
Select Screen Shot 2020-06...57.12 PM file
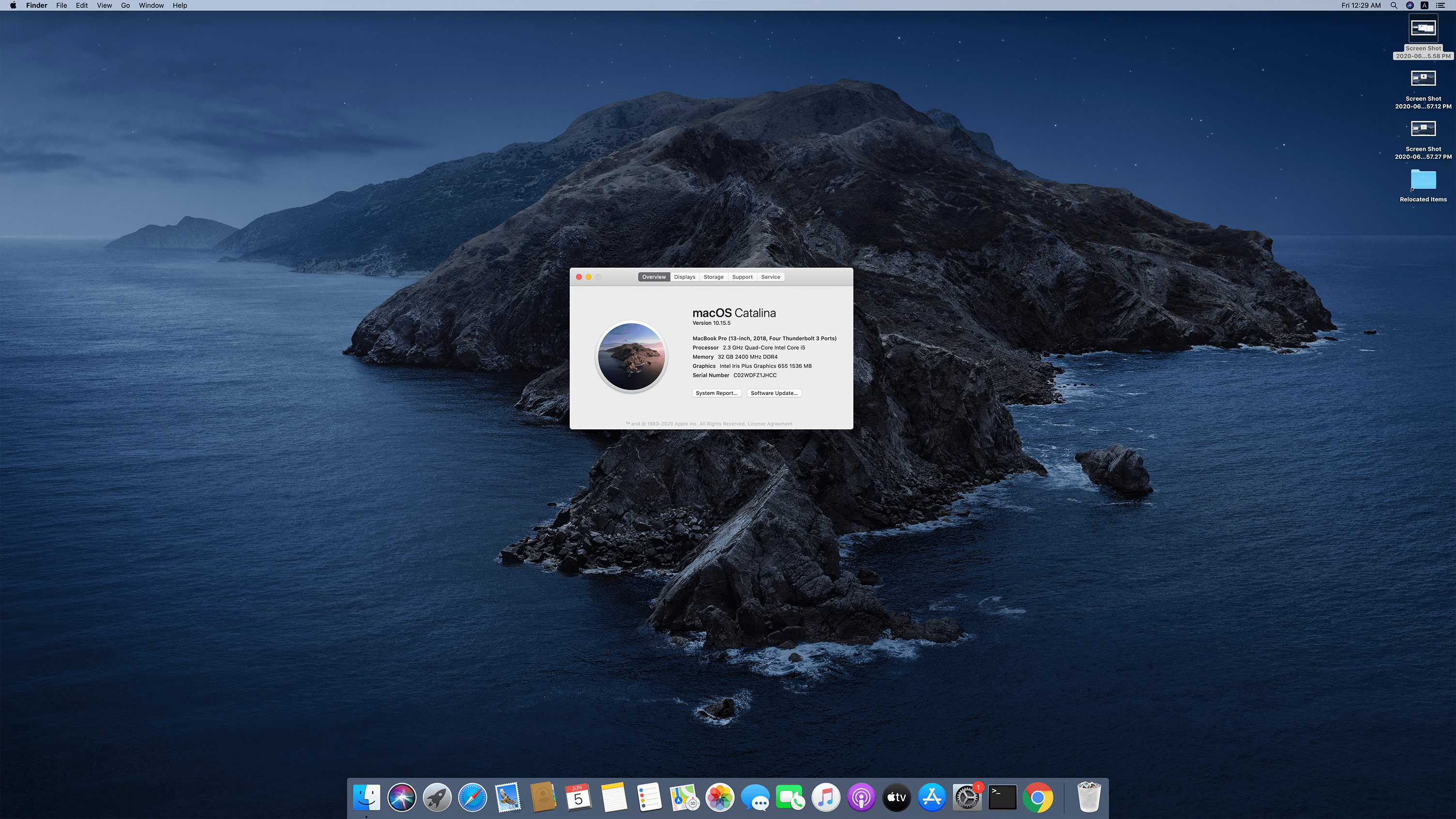[1423, 89]
